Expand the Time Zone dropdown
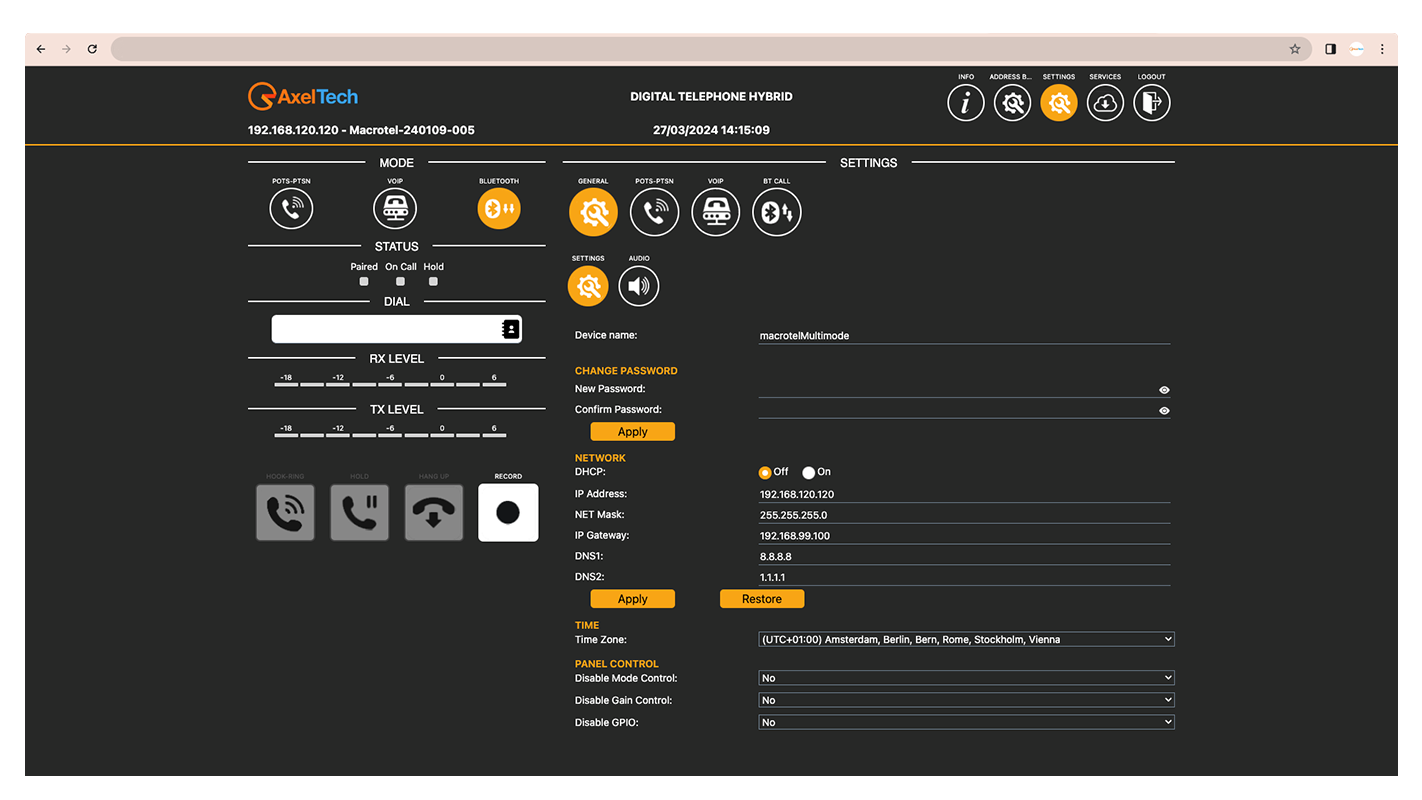Viewport: 1422px width, 800px height. [965, 639]
